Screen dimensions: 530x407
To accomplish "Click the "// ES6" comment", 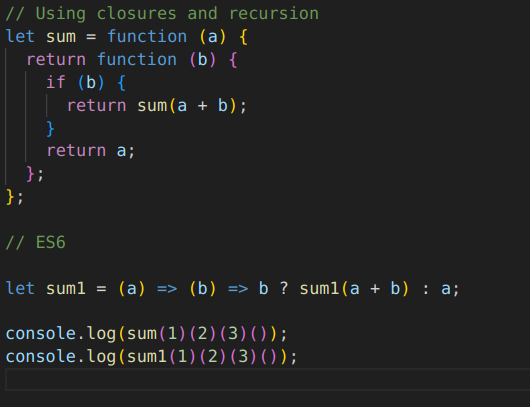I will click(35, 243).
